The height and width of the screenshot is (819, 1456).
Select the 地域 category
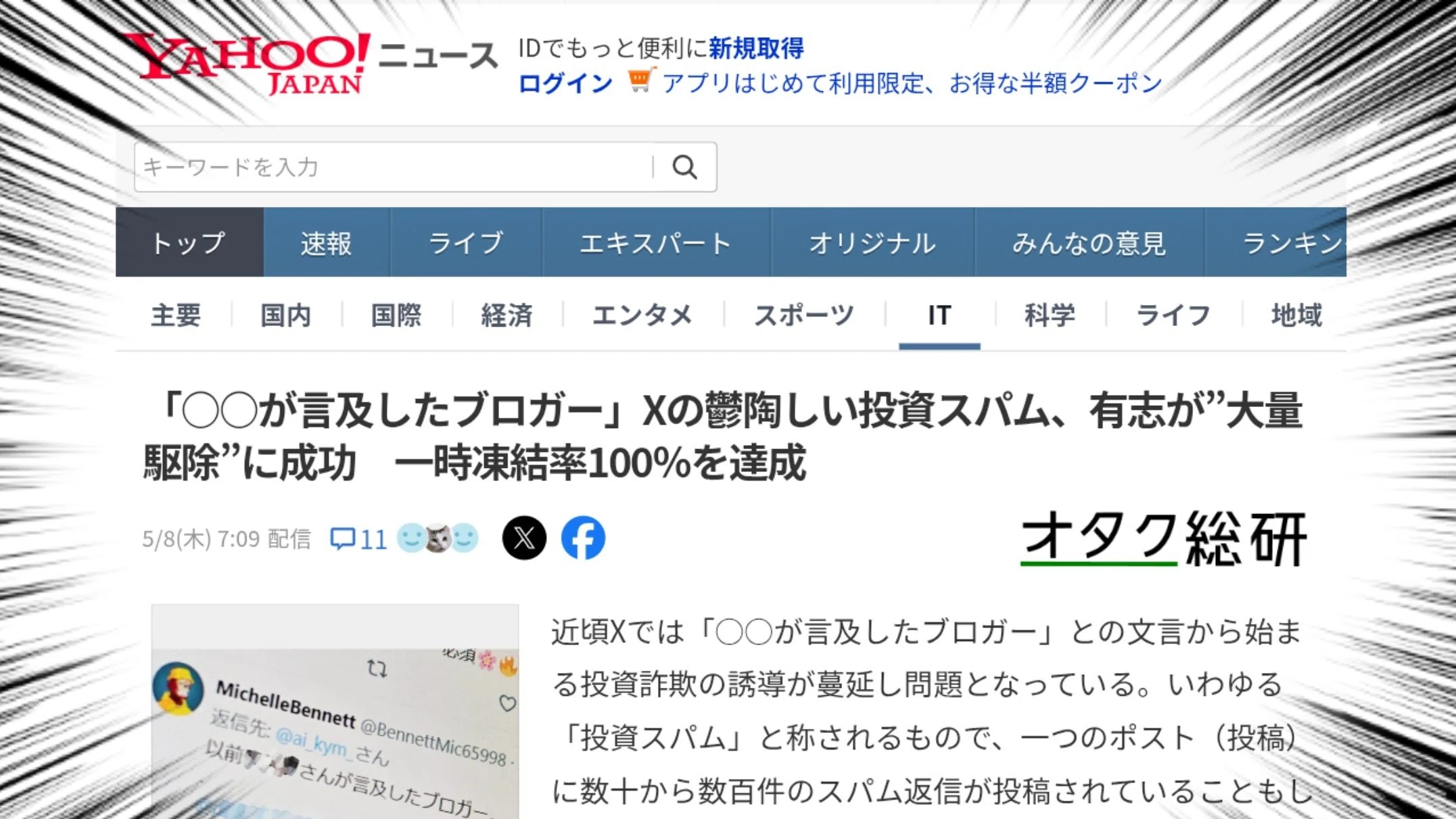point(1296,315)
